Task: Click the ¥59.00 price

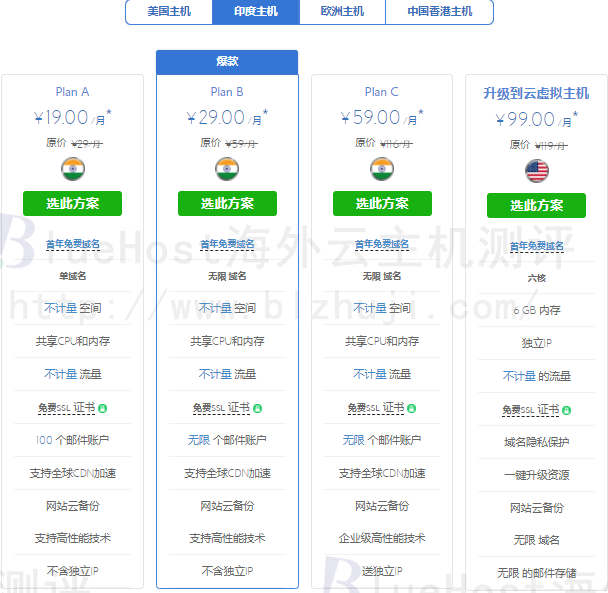Action: click(x=382, y=117)
